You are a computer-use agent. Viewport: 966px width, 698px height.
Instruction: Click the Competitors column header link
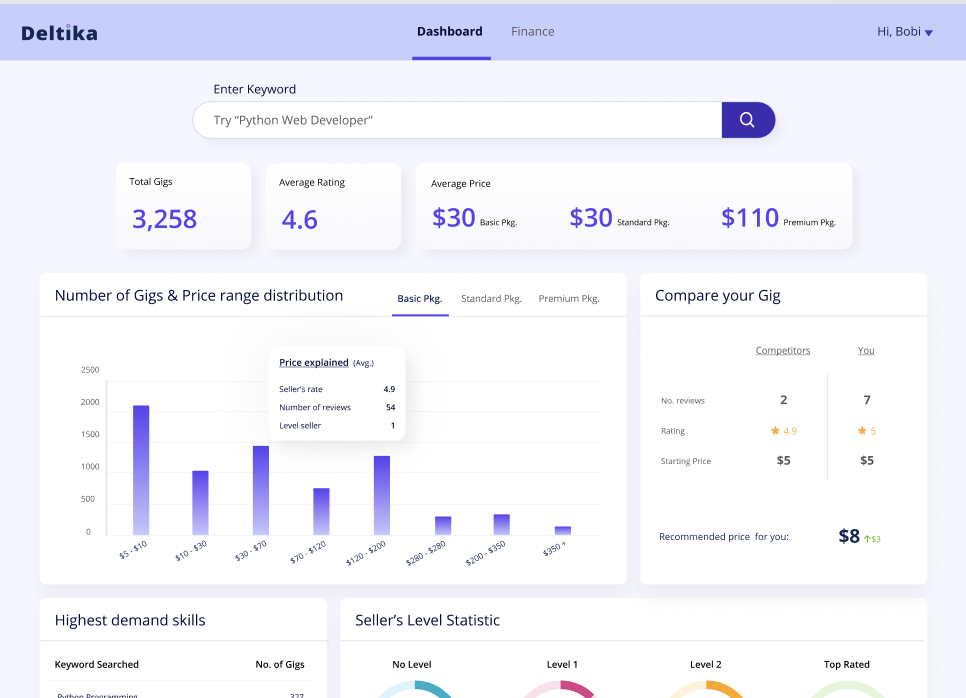click(782, 350)
